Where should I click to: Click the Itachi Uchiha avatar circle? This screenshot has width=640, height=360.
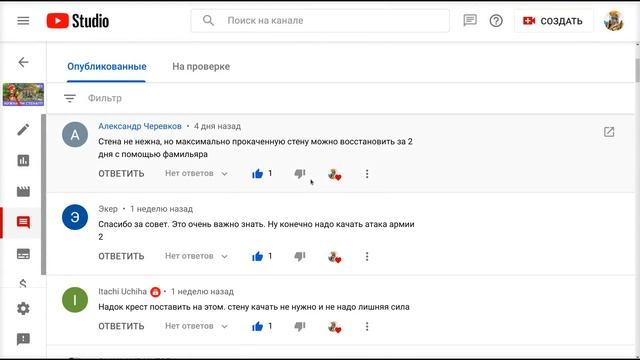click(75, 300)
